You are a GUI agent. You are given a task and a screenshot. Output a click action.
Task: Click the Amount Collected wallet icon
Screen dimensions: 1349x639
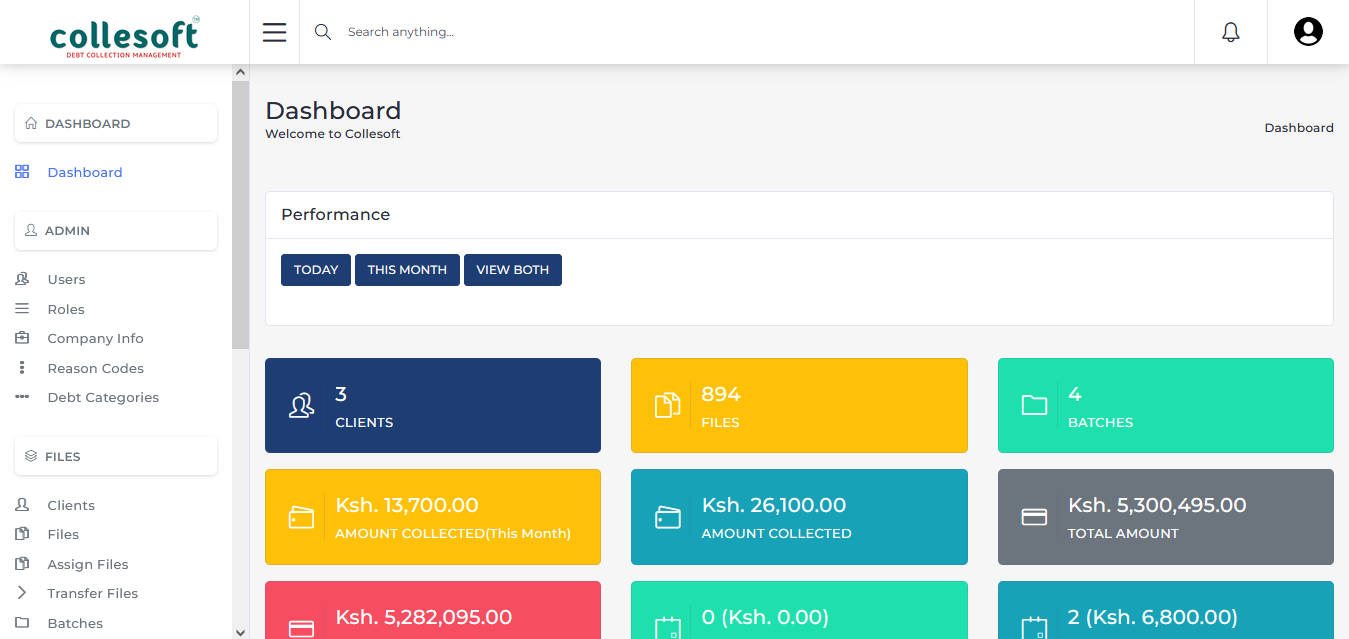pos(667,517)
